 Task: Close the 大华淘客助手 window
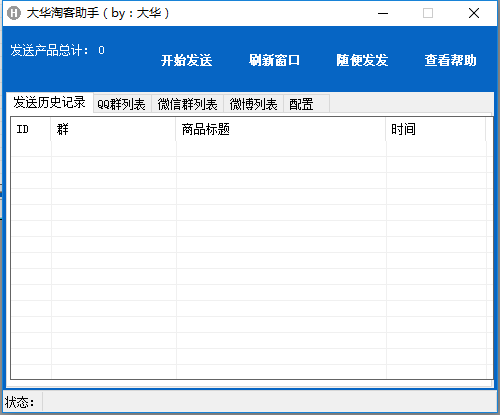click(474, 13)
